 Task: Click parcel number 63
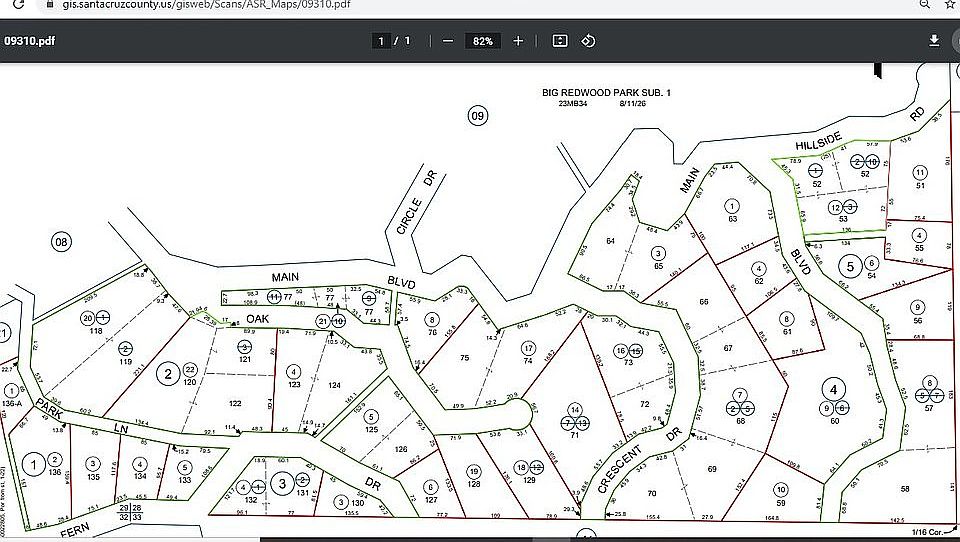tap(732, 219)
